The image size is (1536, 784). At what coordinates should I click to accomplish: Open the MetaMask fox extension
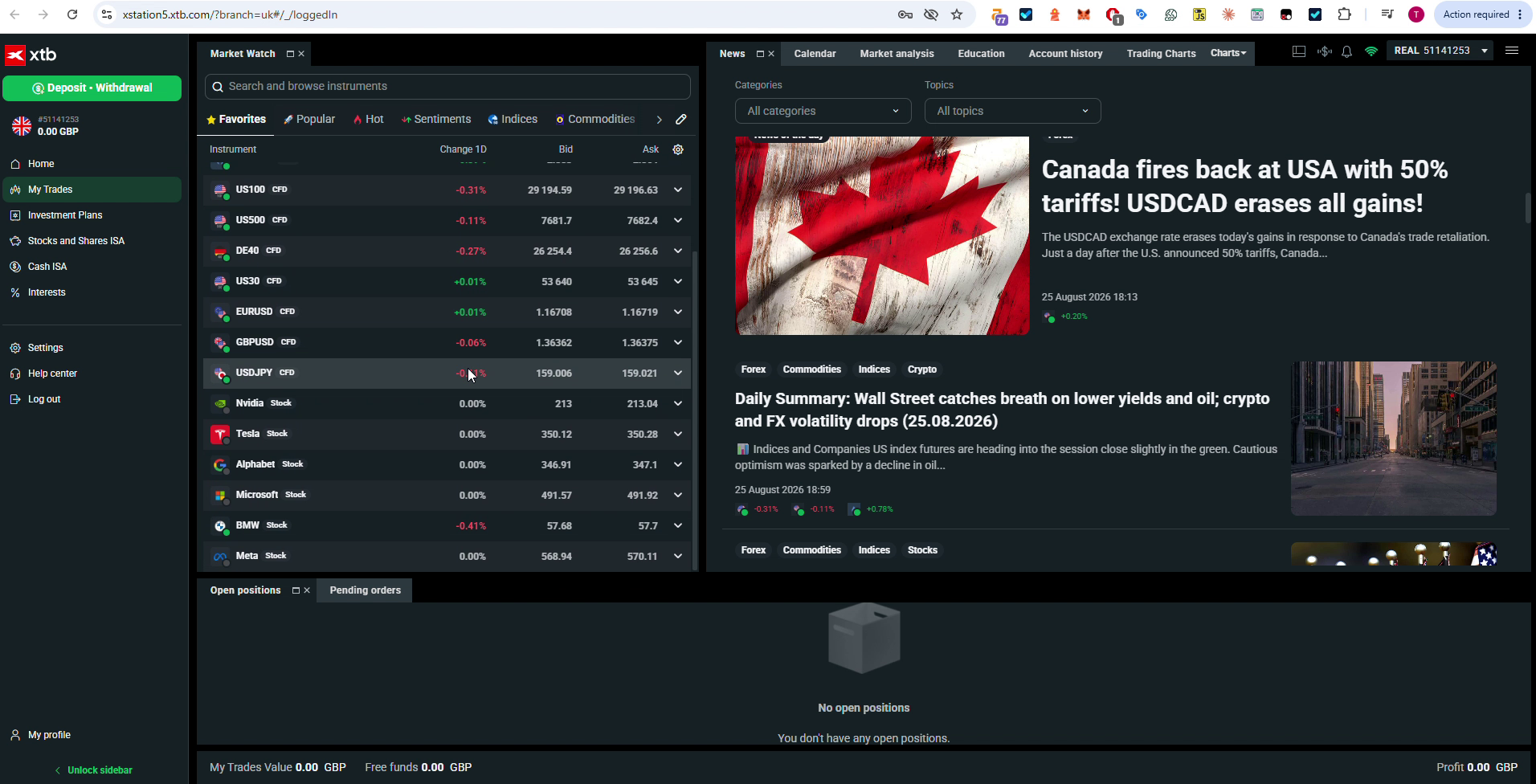(1084, 14)
